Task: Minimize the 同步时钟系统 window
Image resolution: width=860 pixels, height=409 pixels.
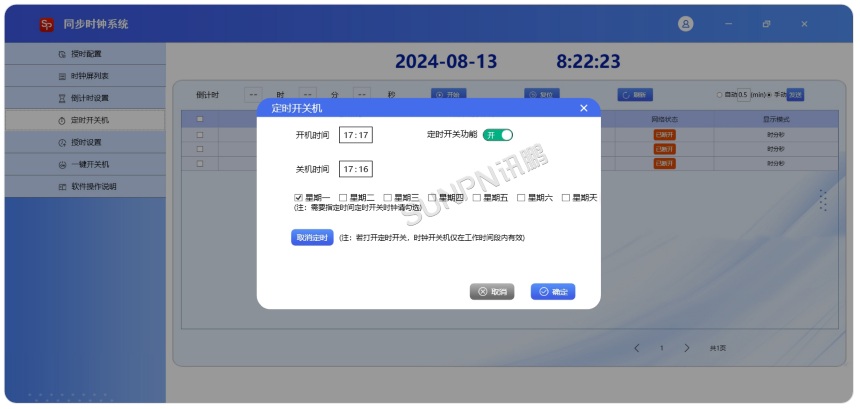Action: [x=728, y=24]
